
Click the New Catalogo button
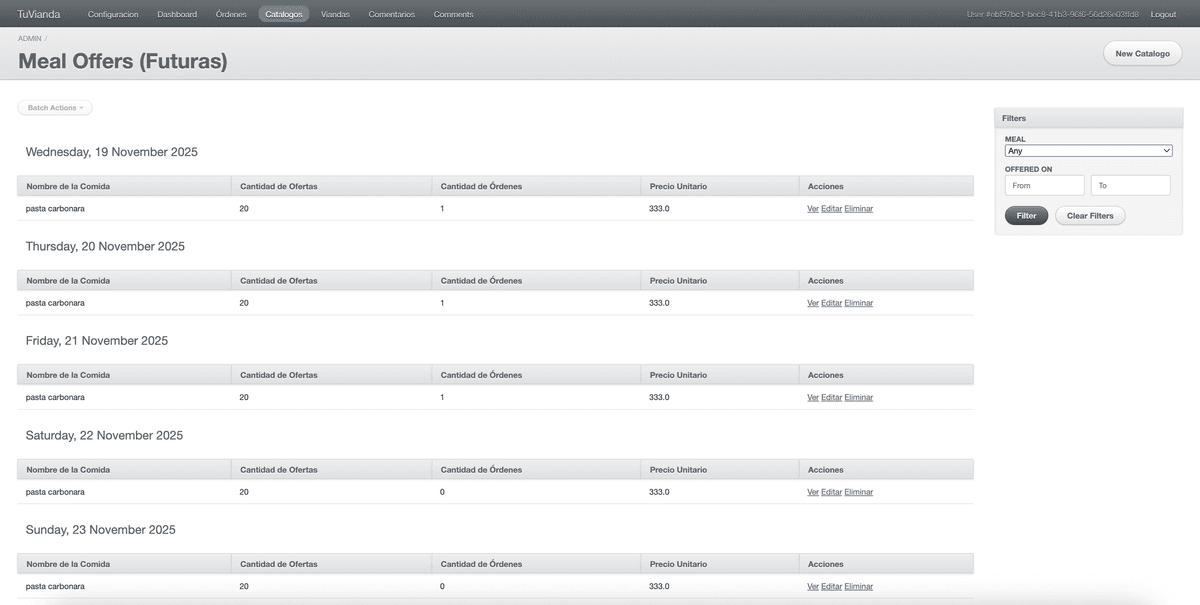tap(1142, 54)
